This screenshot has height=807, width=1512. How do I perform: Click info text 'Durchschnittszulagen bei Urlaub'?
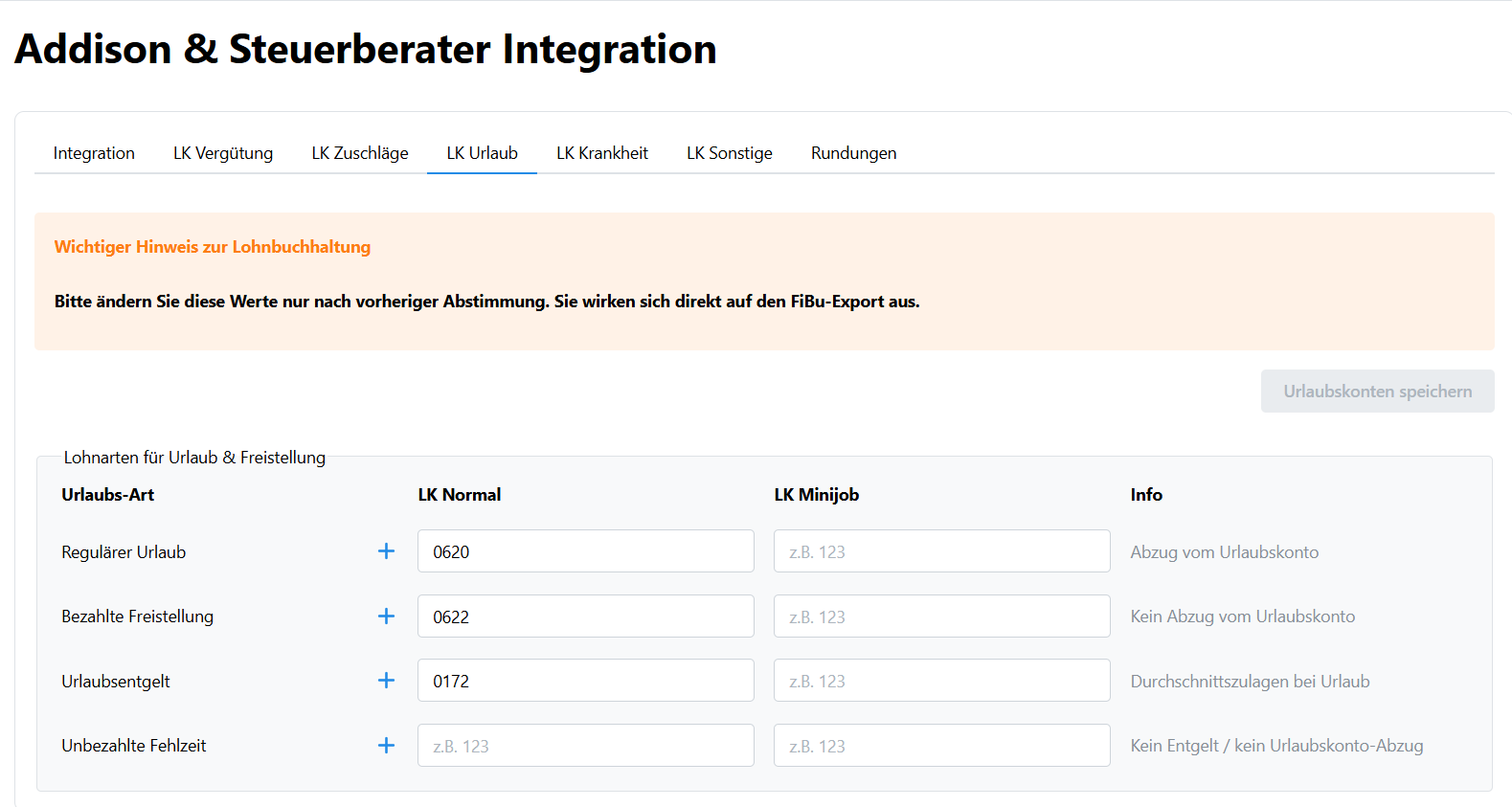click(x=1250, y=682)
